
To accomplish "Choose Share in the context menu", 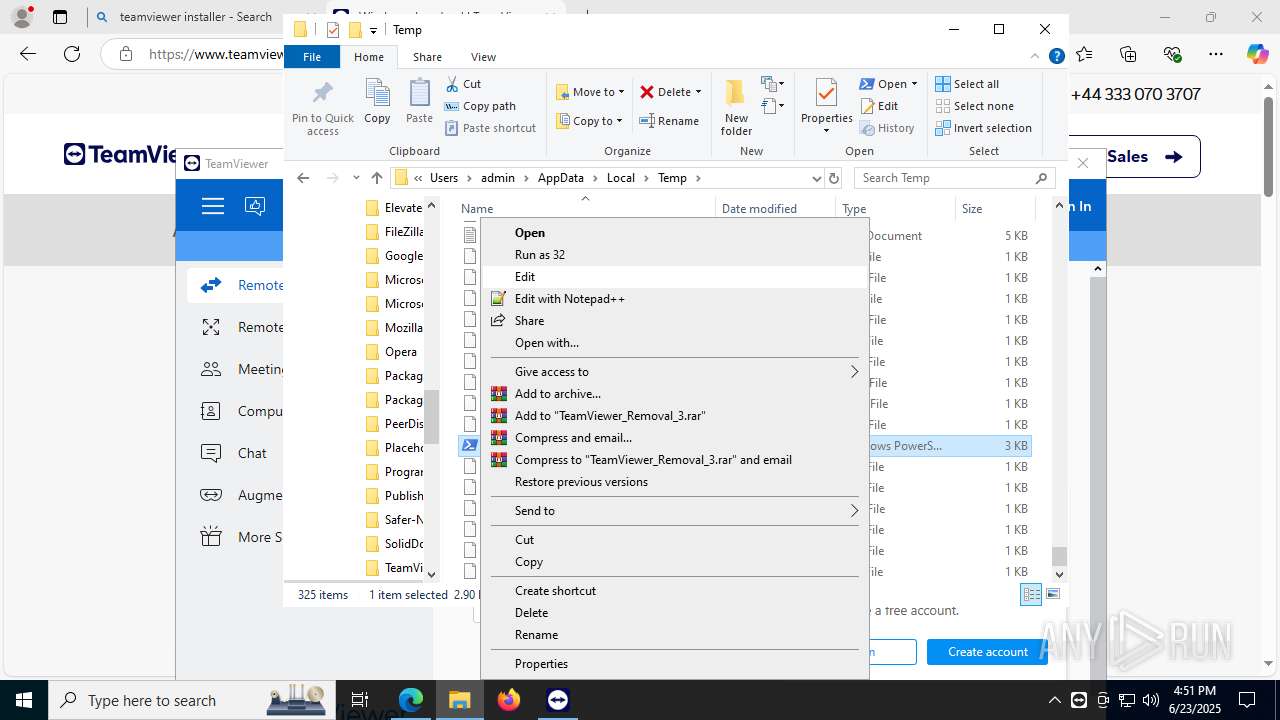I will pyautogui.click(x=674, y=320).
